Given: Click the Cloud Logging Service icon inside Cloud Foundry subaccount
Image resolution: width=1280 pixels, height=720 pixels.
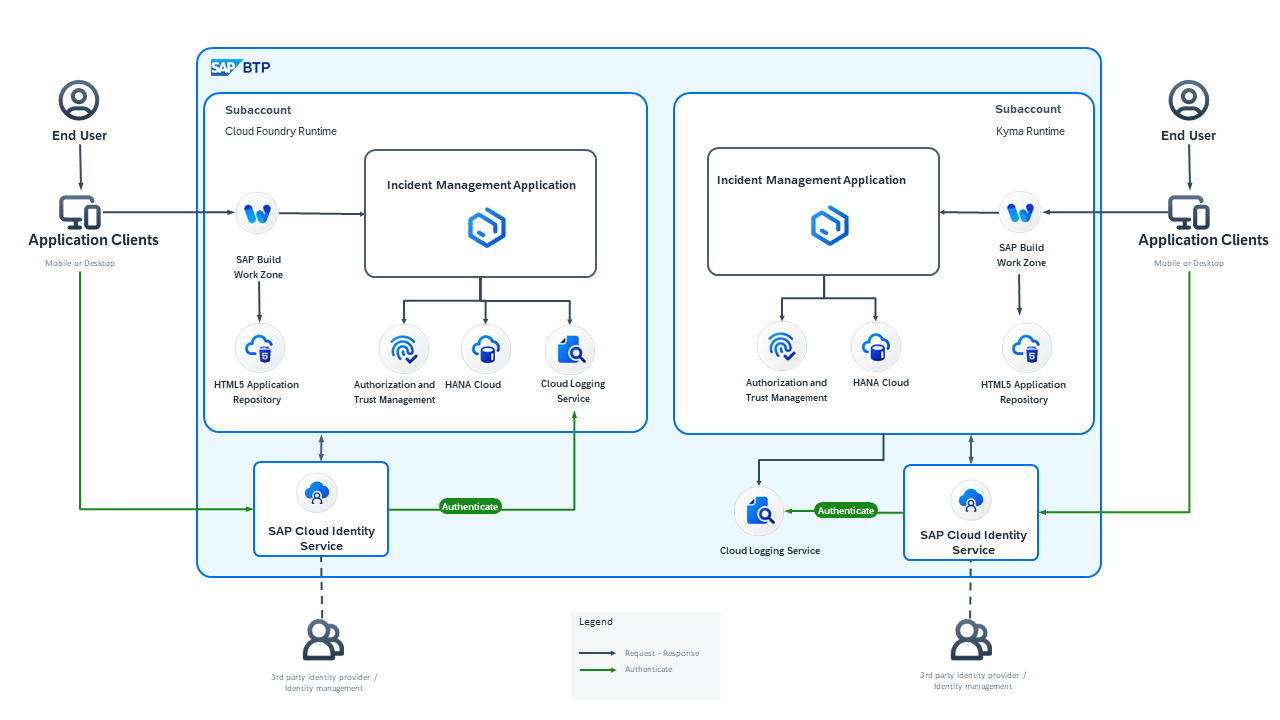Looking at the screenshot, I should pos(569,350).
